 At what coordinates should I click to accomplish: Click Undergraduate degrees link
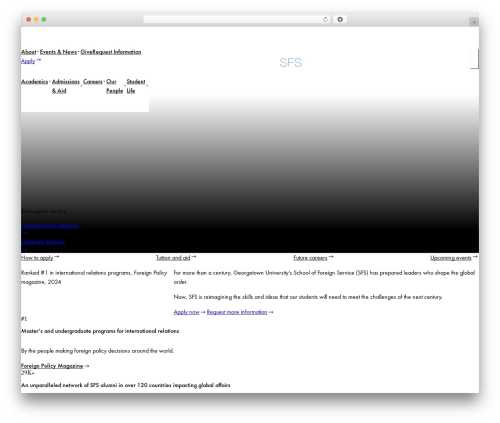[50, 226]
